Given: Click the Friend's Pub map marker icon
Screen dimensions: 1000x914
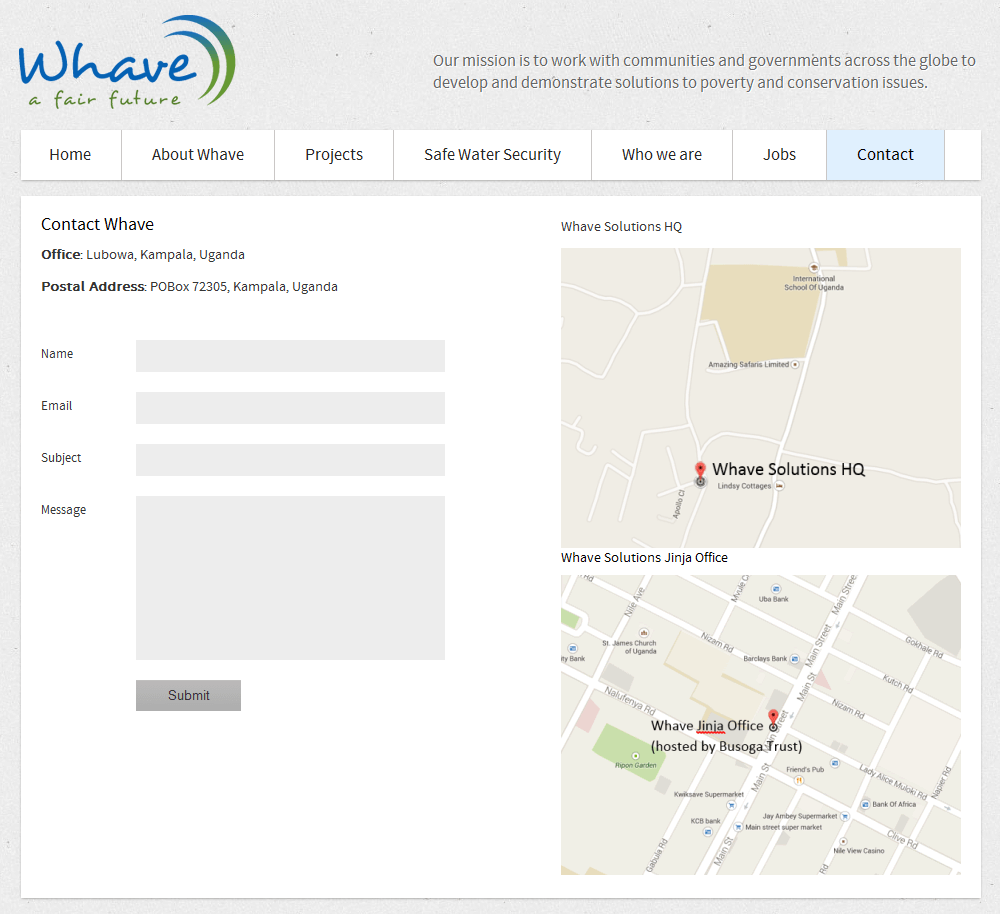Looking at the screenshot, I should tap(799, 779).
